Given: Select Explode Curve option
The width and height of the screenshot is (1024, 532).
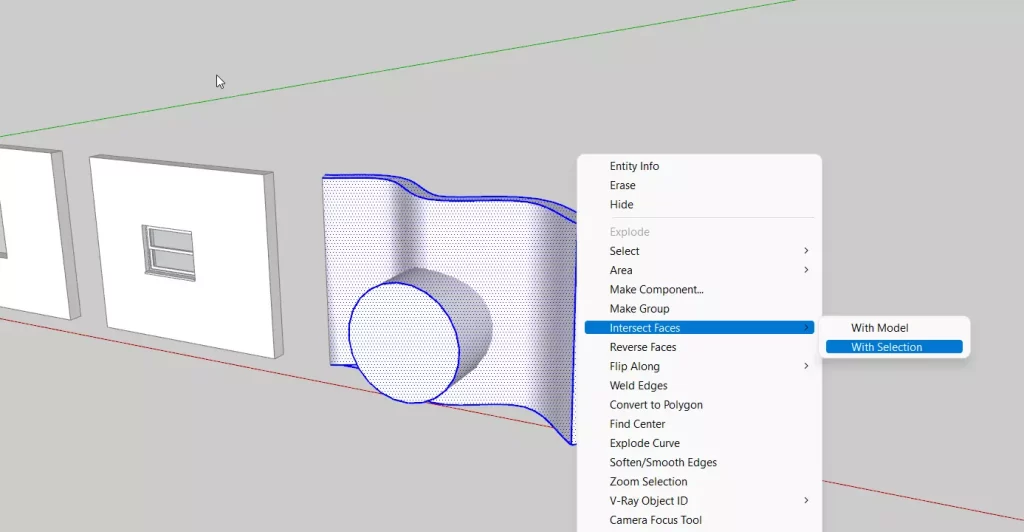Looking at the screenshot, I should point(699,443).
